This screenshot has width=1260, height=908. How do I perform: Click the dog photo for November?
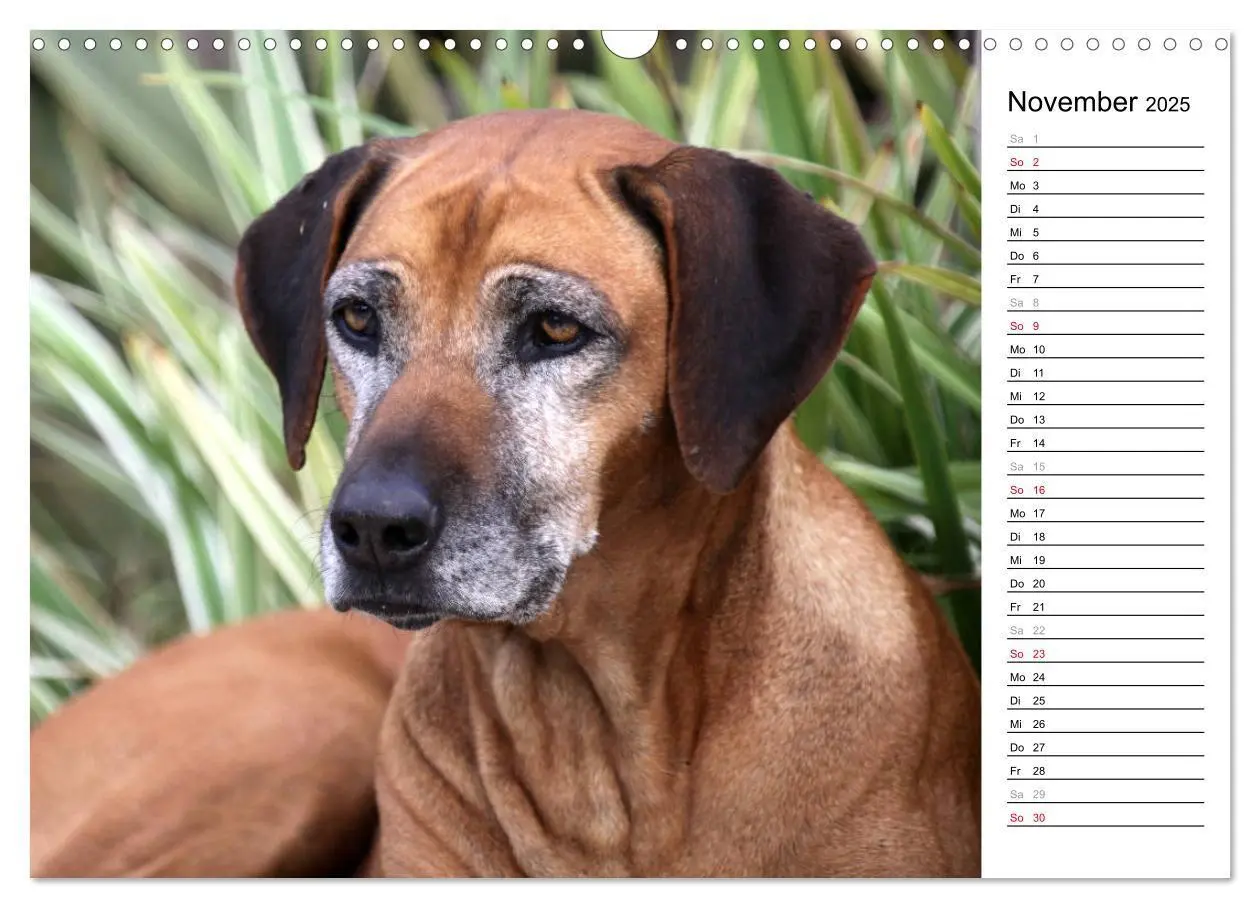505,454
